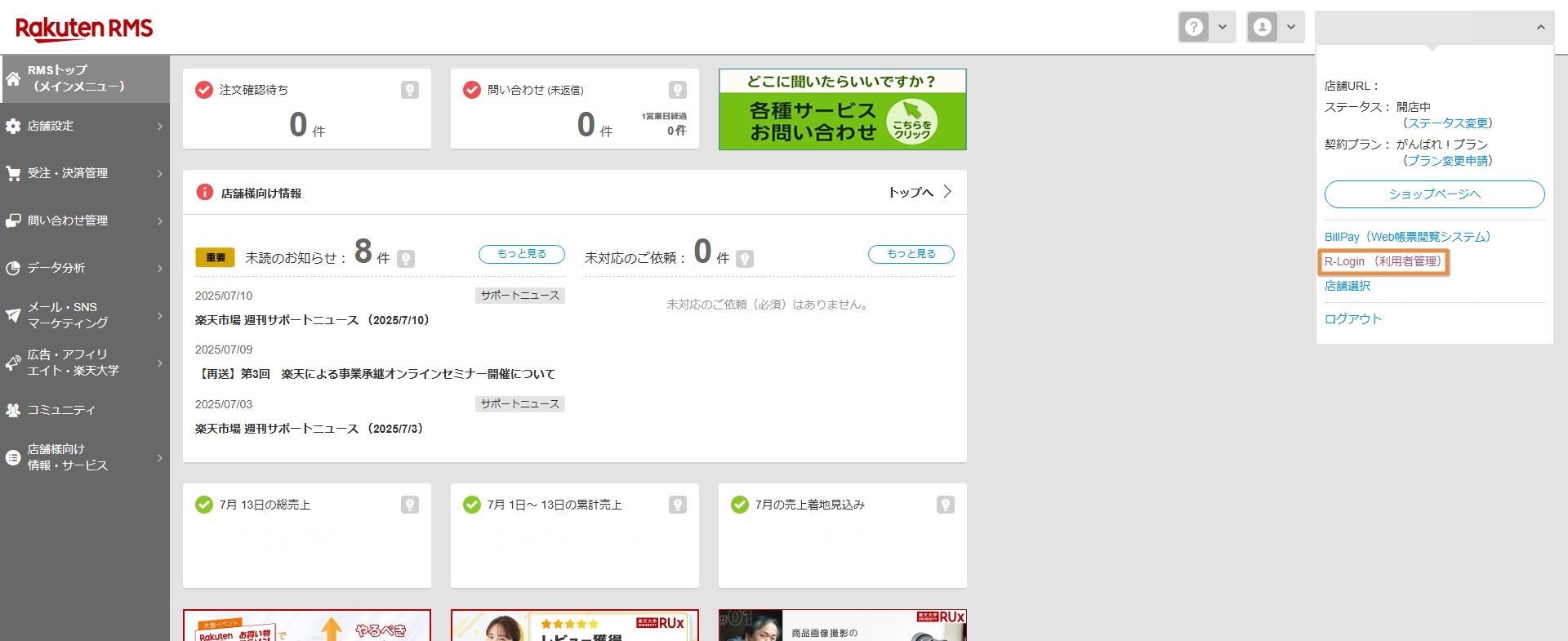Expand the help menu dropdown arrow
Screen dimensions: 1568x641
(1223, 27)
